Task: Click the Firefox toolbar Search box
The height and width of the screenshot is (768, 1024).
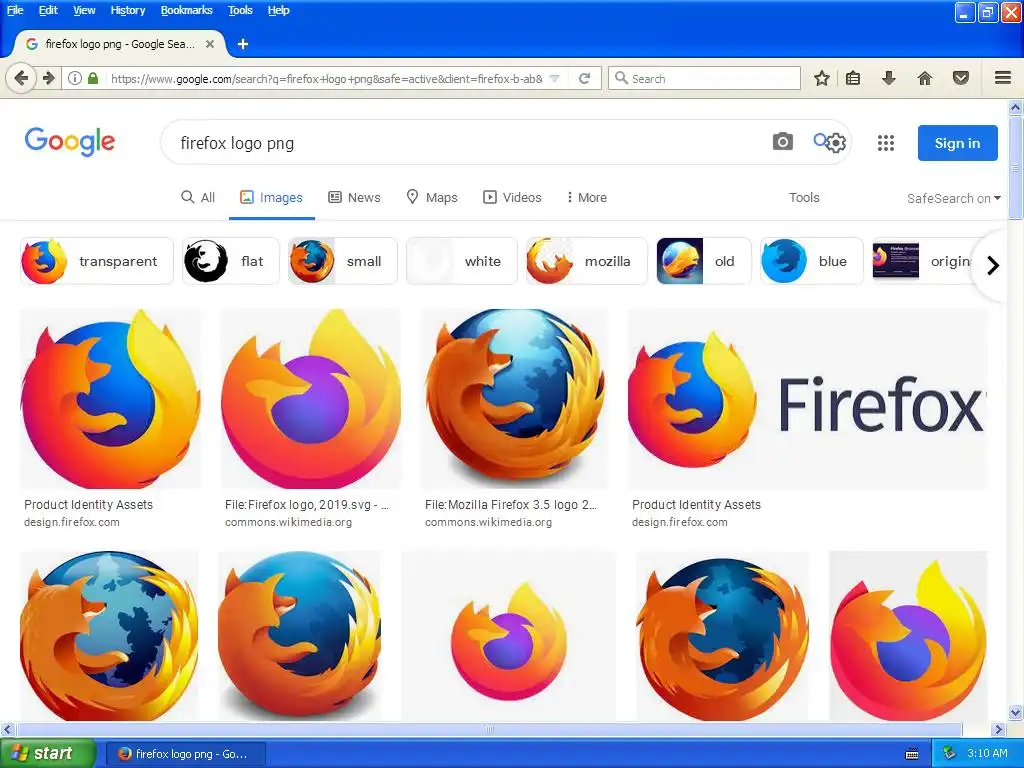Action: (704, 78)
